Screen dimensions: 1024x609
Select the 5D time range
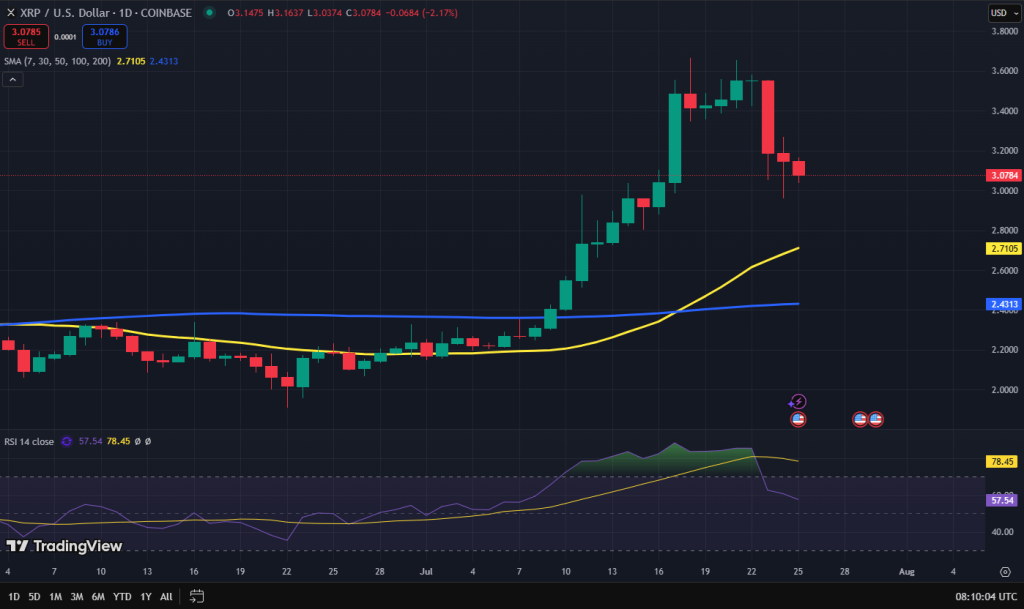[34, 597]
